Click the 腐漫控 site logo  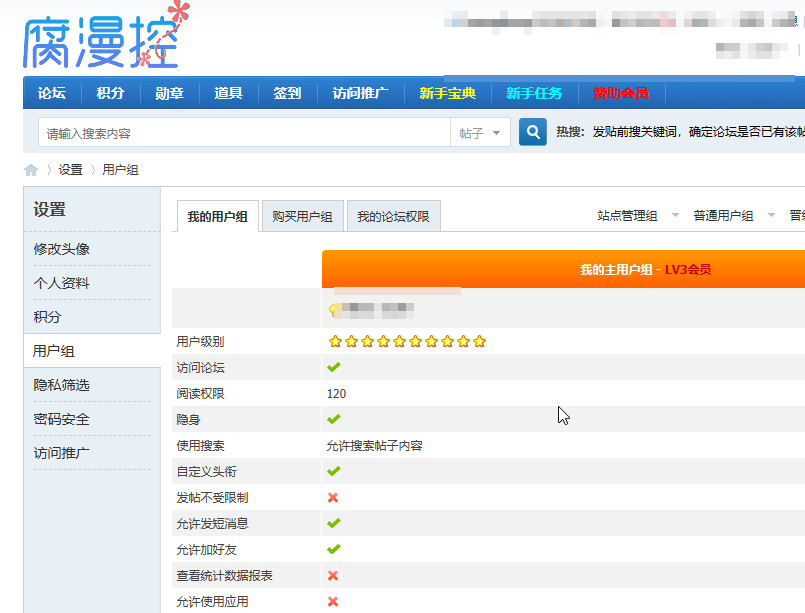[x=106, y=36]
